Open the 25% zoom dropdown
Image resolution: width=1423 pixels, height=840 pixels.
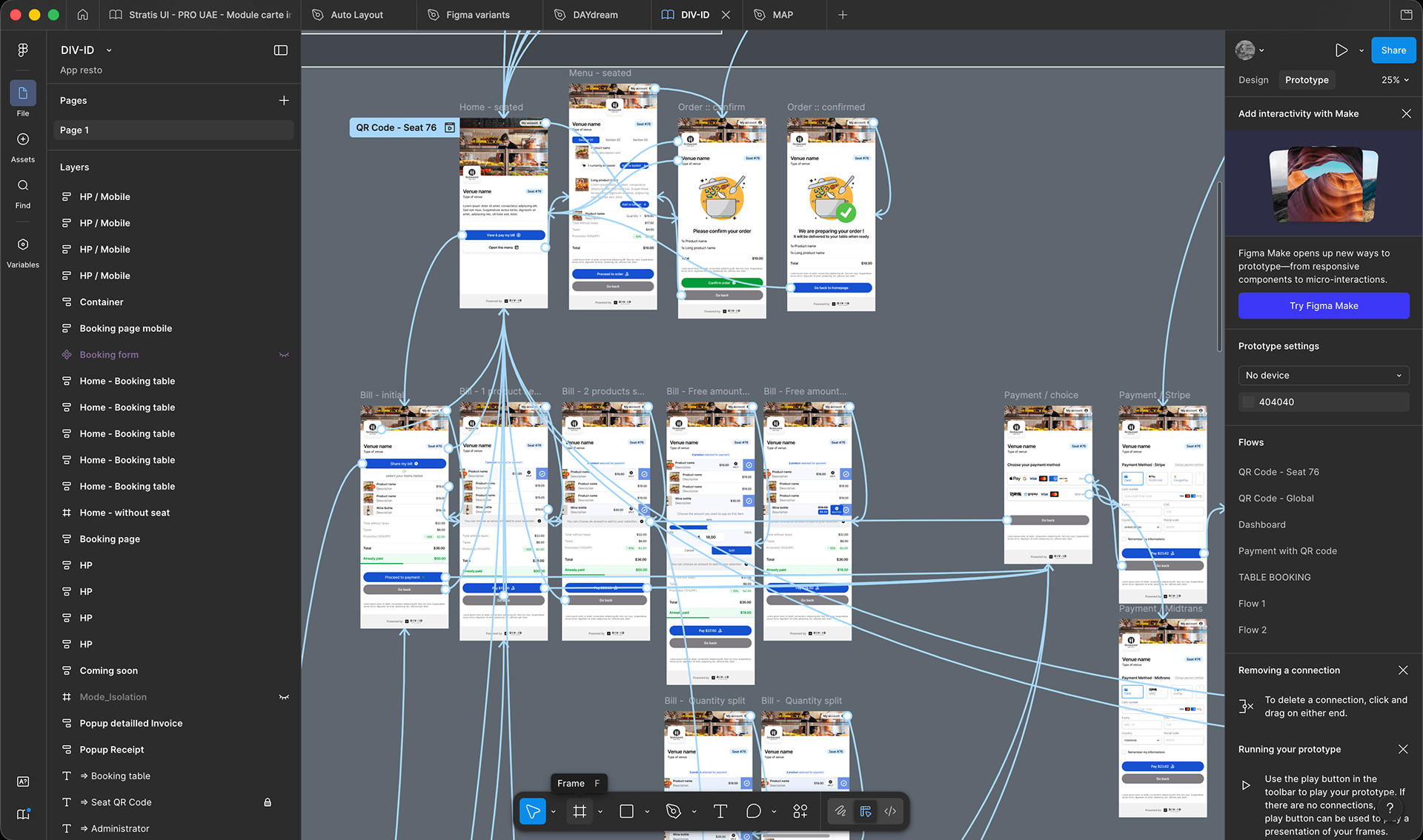click(x=1395, y=80)
